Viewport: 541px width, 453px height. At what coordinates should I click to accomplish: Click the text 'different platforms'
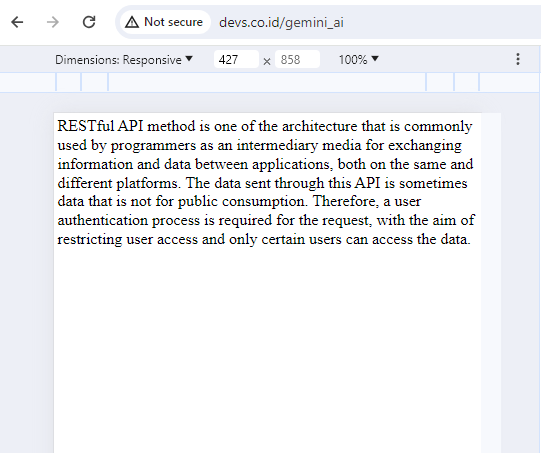[x=117, y=183]
